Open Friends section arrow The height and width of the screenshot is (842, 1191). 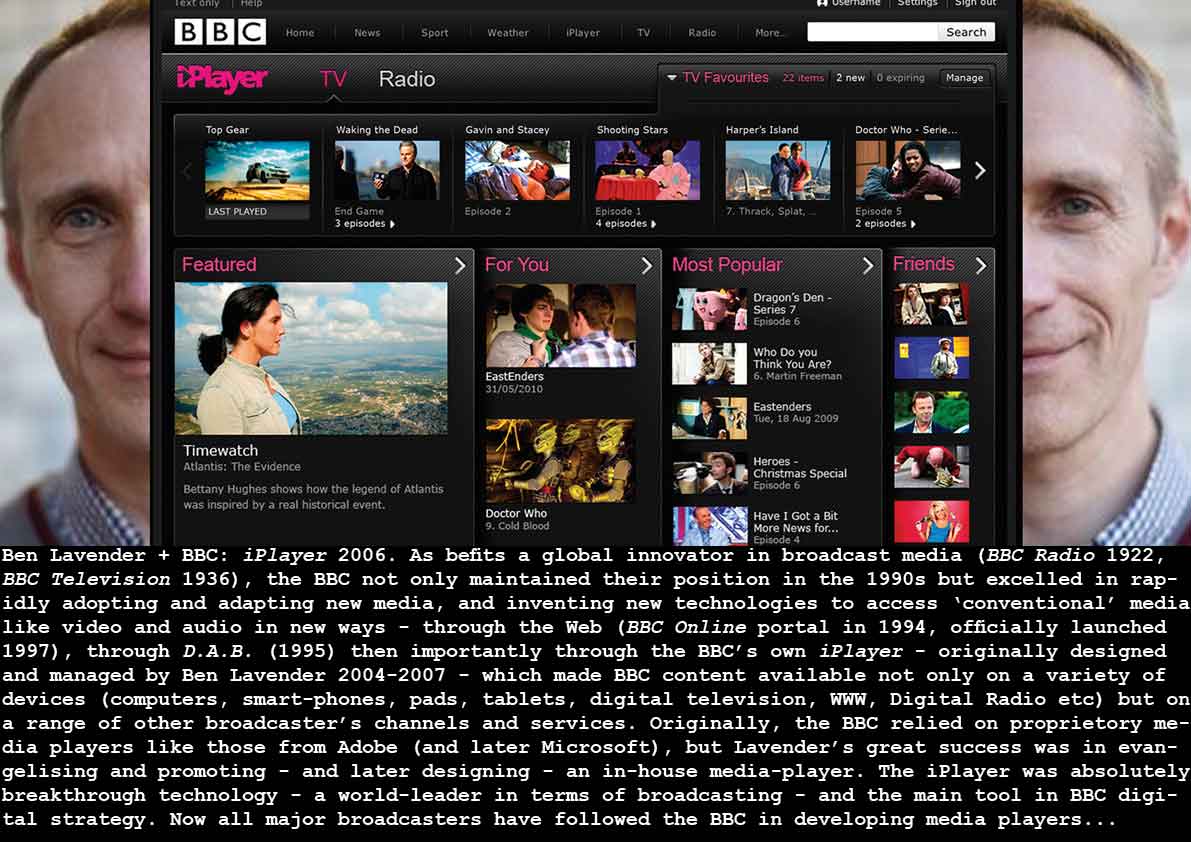click(x=980, y=265)
